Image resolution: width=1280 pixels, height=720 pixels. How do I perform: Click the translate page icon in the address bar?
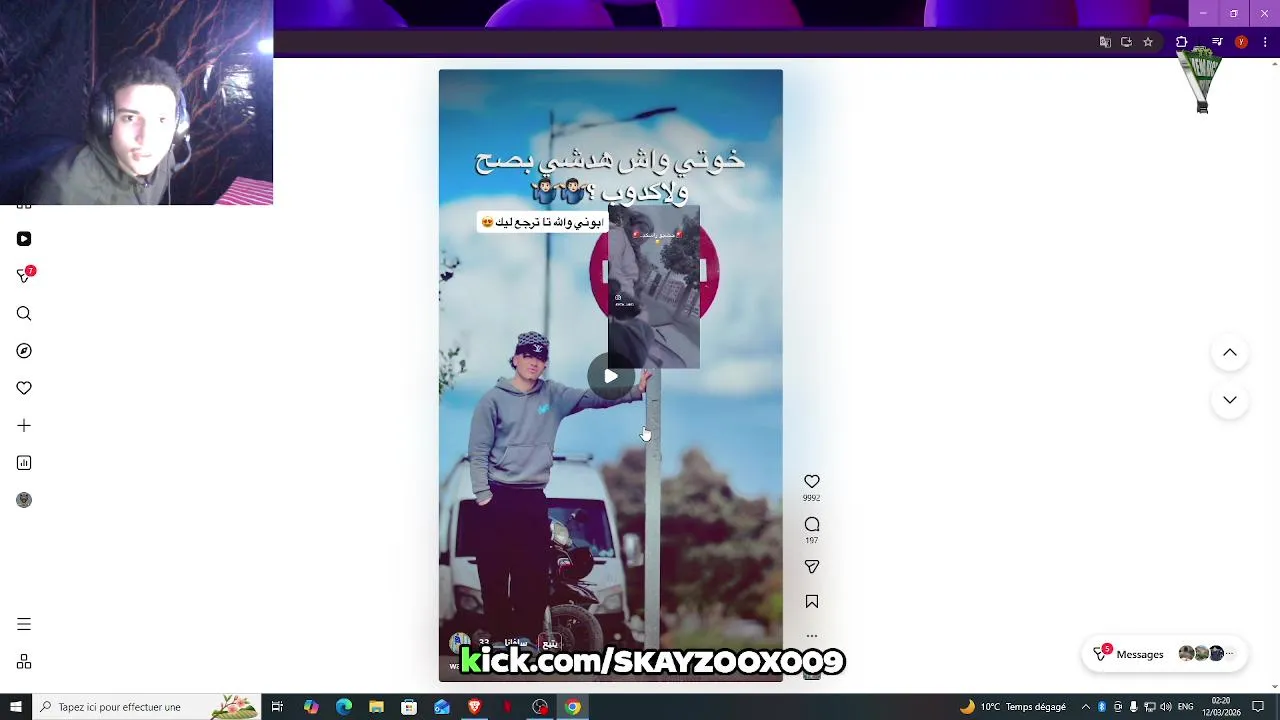(1105, 42)
